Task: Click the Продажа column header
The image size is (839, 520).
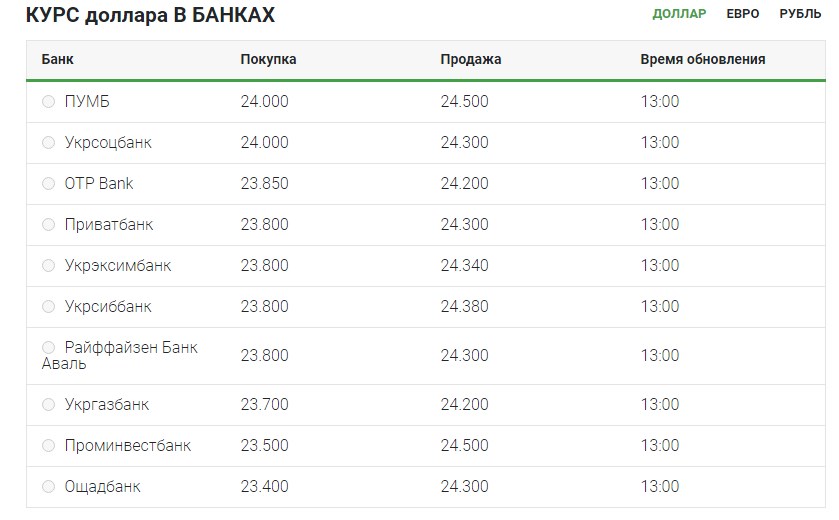Action: 470,59
